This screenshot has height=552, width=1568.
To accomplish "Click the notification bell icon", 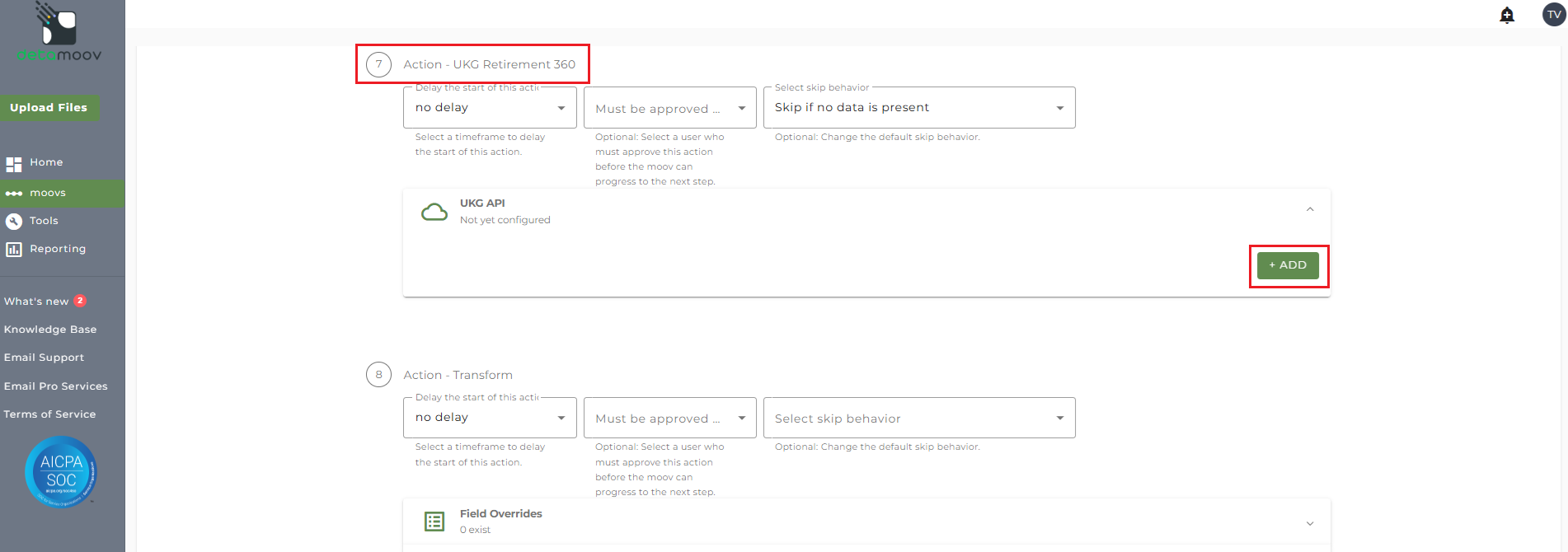I will pos(1507,15).
